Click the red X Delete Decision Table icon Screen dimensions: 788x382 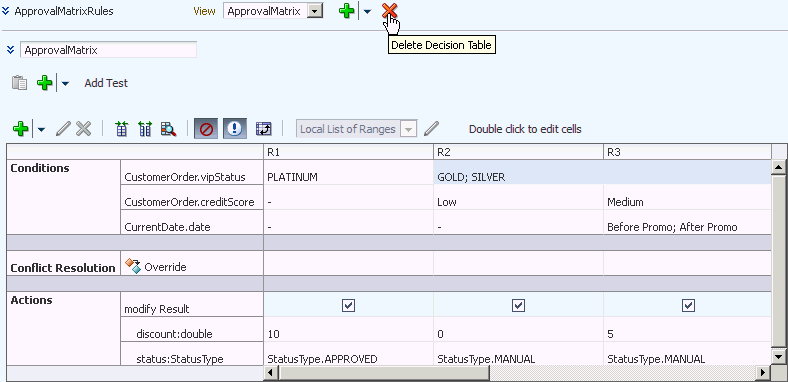click(389, 11)
